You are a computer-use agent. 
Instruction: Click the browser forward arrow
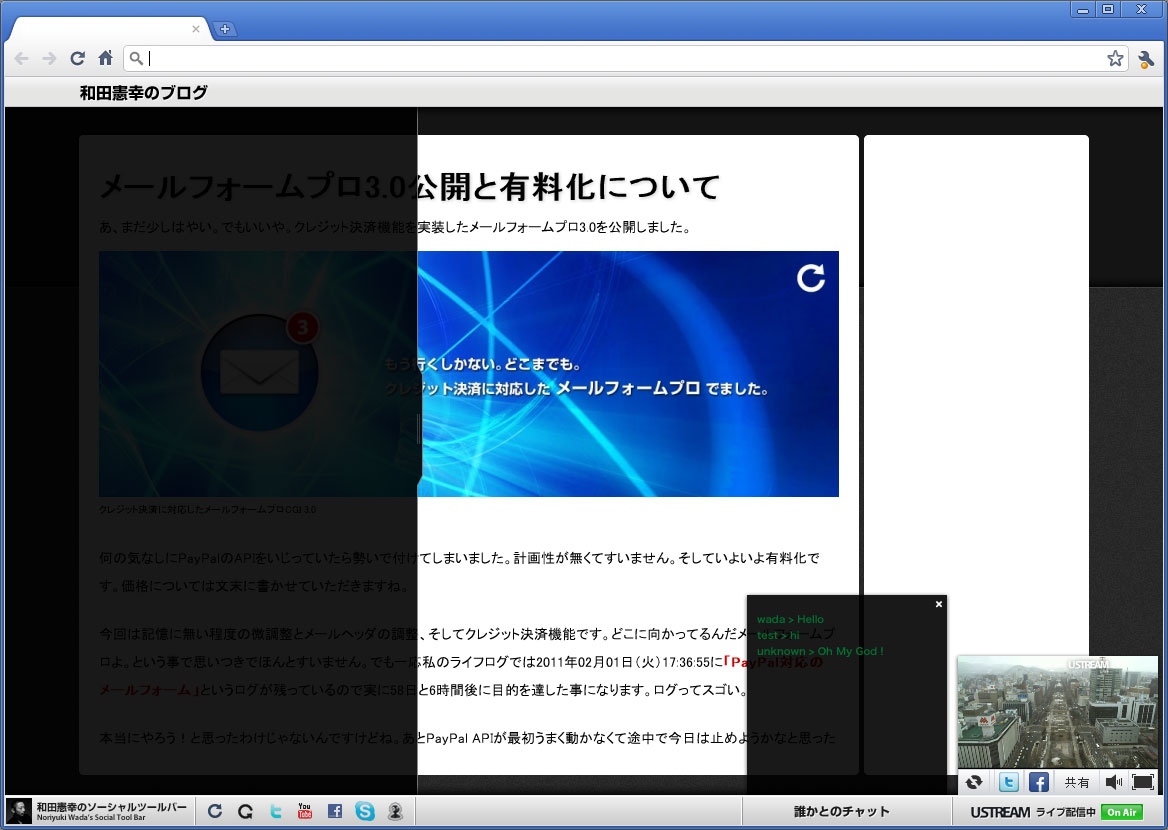click(49, 58)
